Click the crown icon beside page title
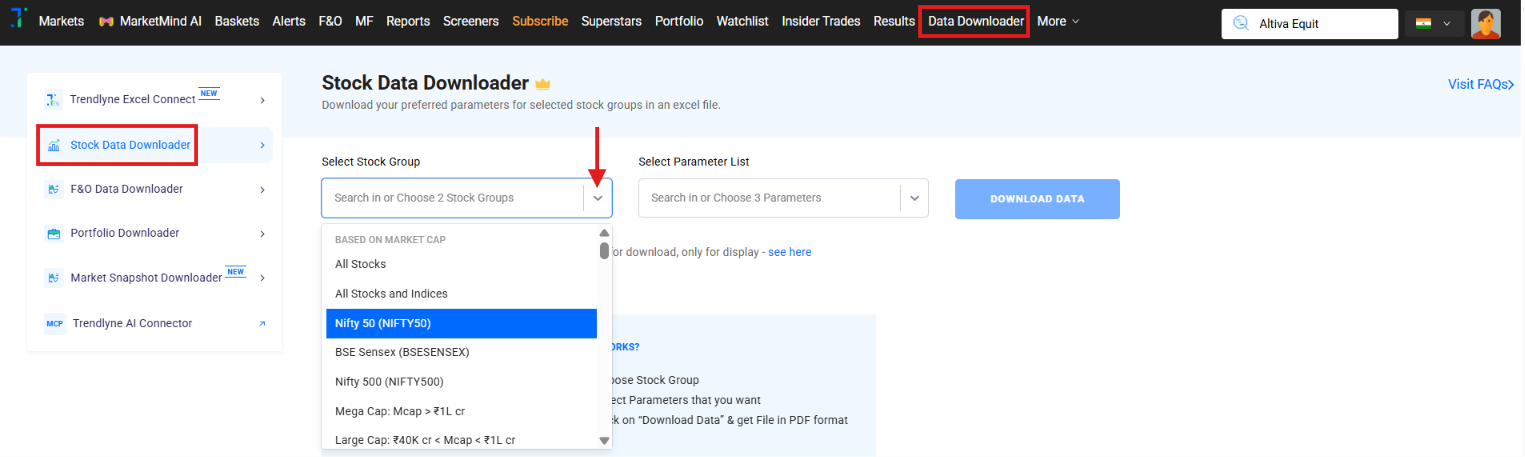This screenshot has width=1525, height=457. (x=543, y=83)
